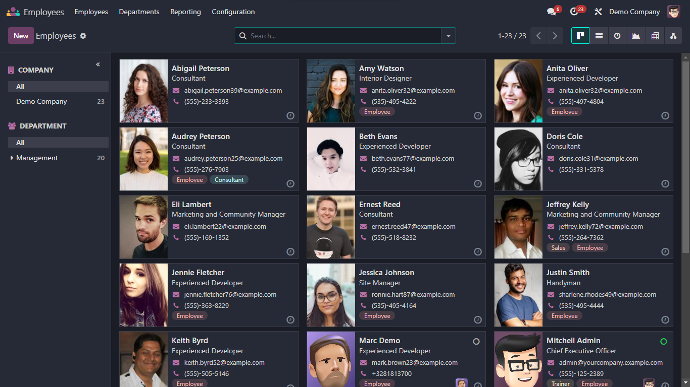Open activity clock on Audrey Peterson card

pyautogui.click(x=290, y=184)
